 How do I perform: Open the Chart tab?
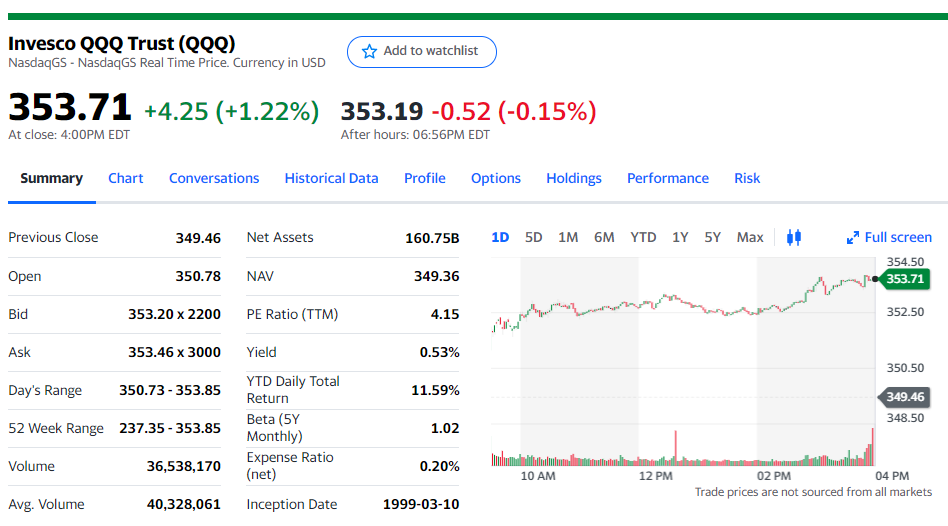pos(126,178)
